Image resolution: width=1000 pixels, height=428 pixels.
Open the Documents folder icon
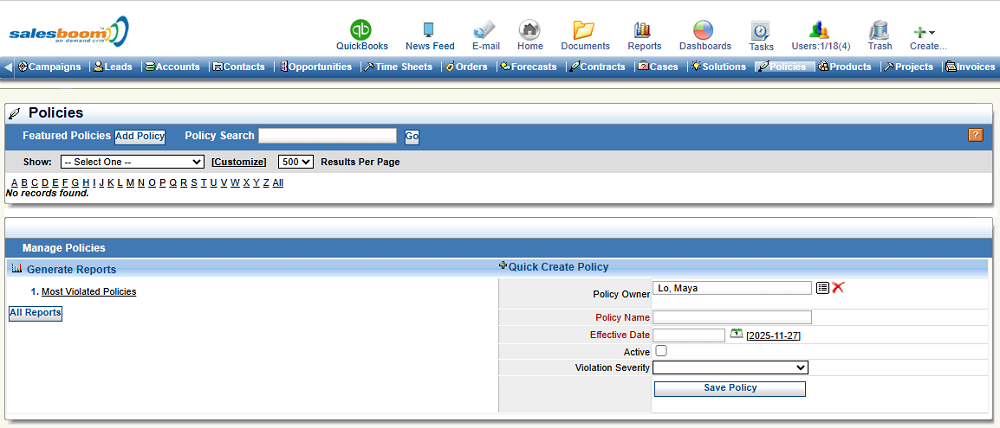[x=584, y=29]
